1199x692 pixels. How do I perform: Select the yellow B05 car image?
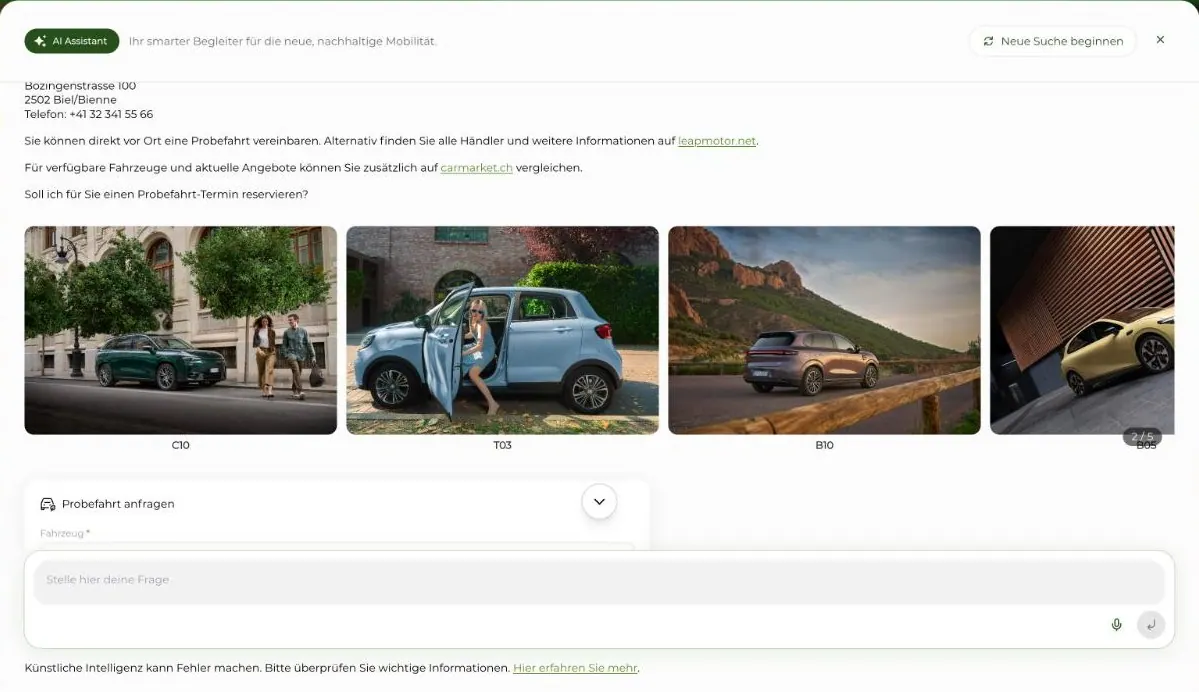pos(1082,330)
